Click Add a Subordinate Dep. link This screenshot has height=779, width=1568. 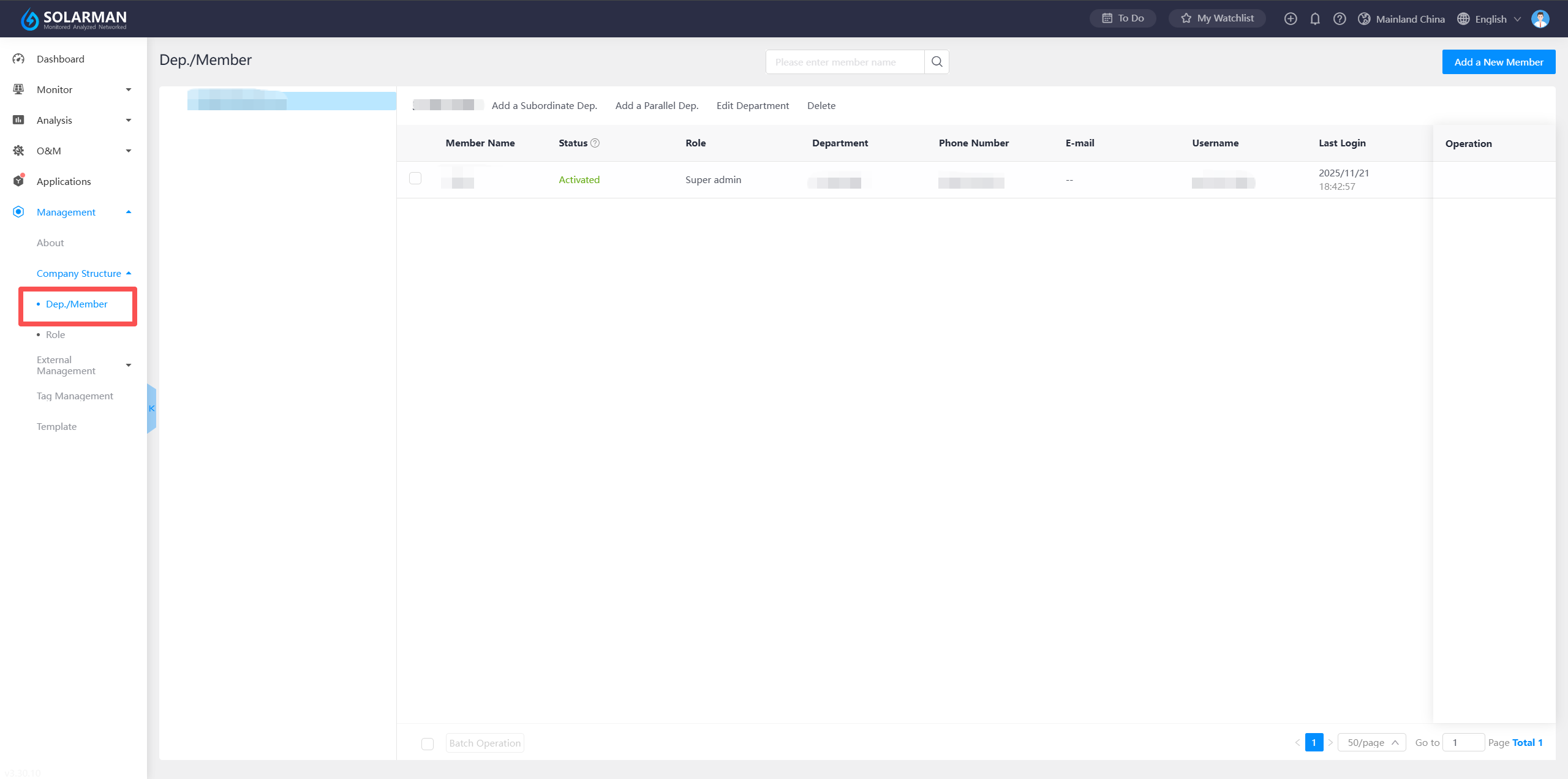pyautogui.click(x=544, y=105)
